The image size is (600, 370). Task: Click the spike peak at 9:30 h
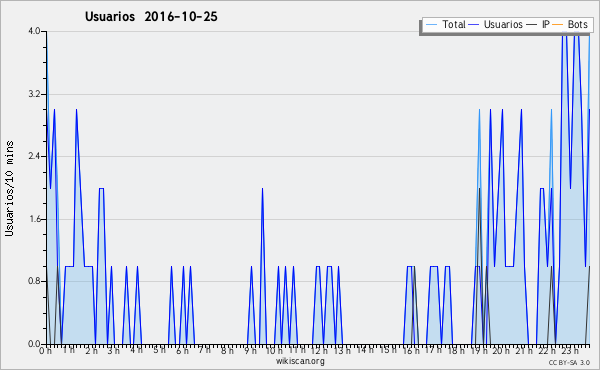(262, 189)
